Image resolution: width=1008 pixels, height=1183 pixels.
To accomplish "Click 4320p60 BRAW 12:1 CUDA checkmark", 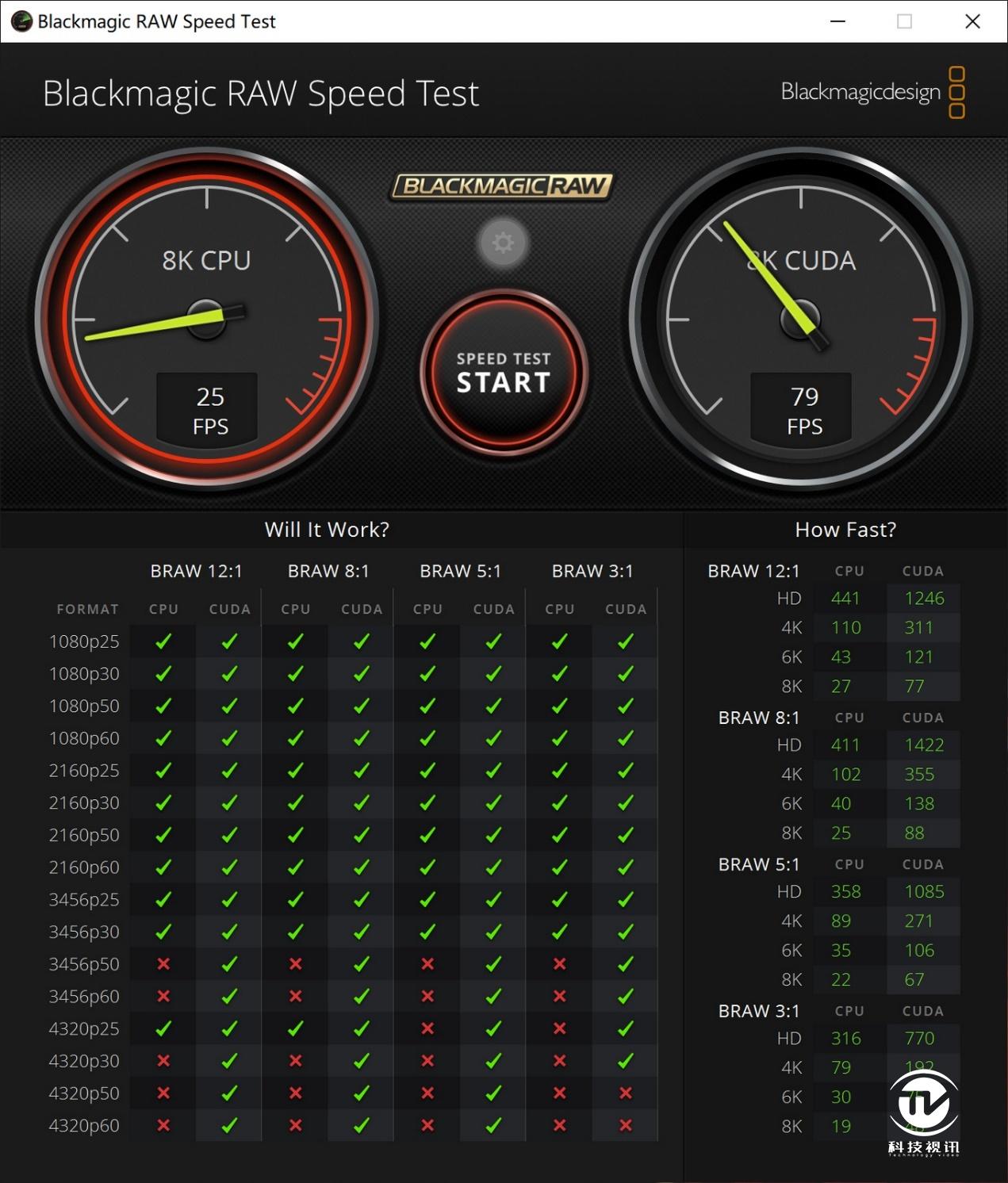I will pos(229,1126).
